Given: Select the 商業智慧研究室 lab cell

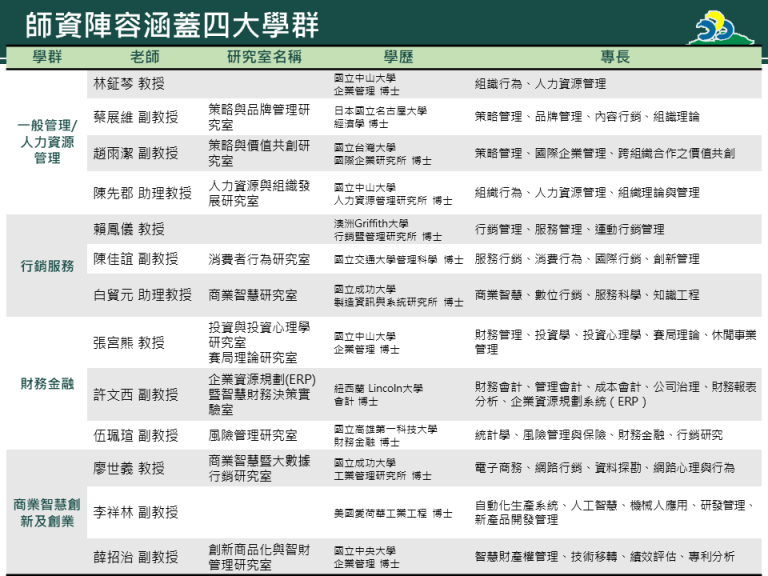Looking at the screenshot, I should 252,295.
